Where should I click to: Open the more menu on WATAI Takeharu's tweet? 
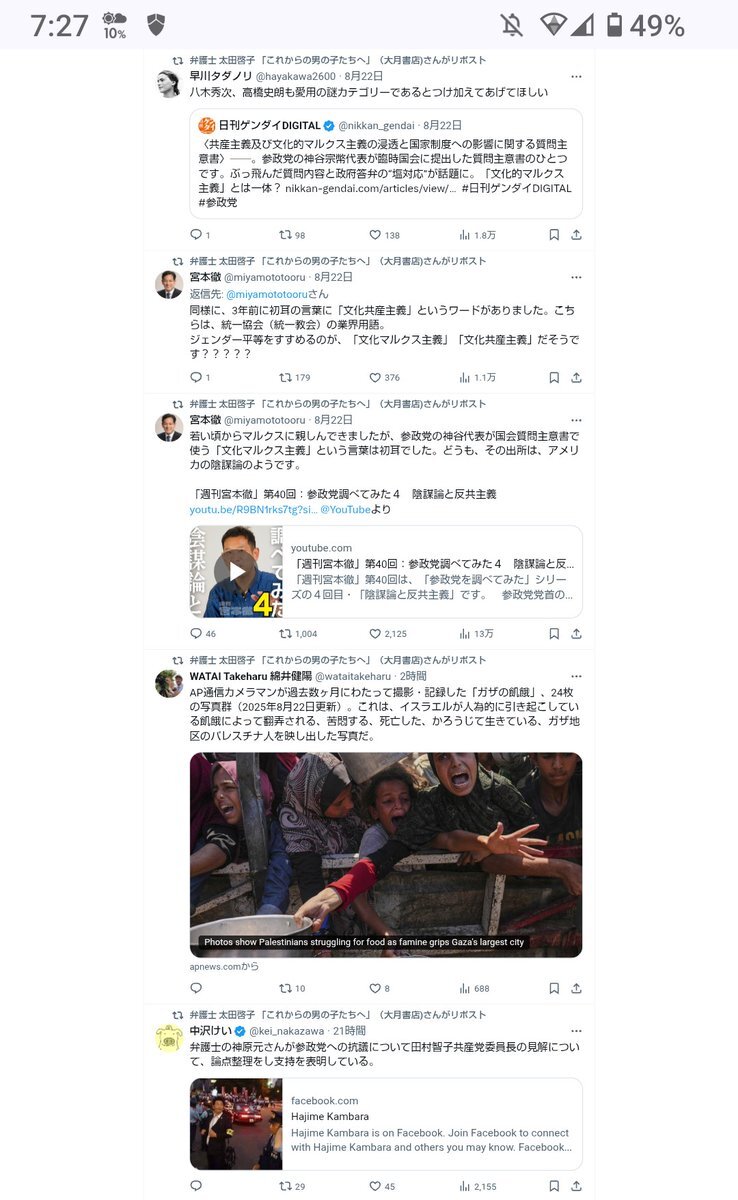[x=576, y=676]
